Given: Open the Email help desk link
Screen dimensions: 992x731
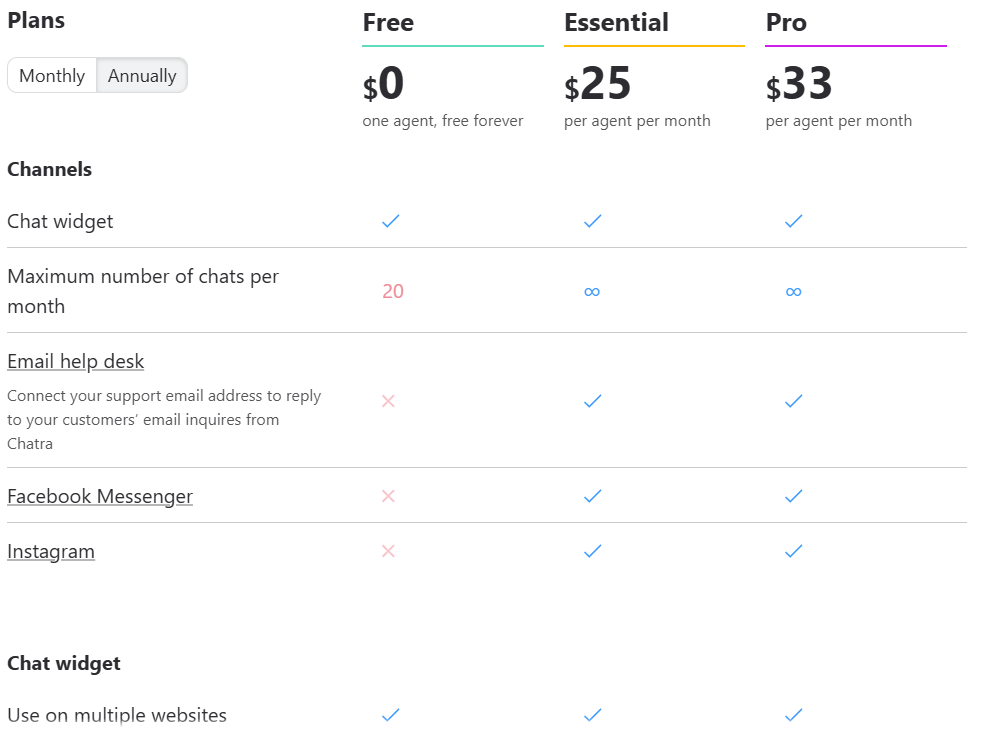Looking at the screenshot, I should 76,361.
